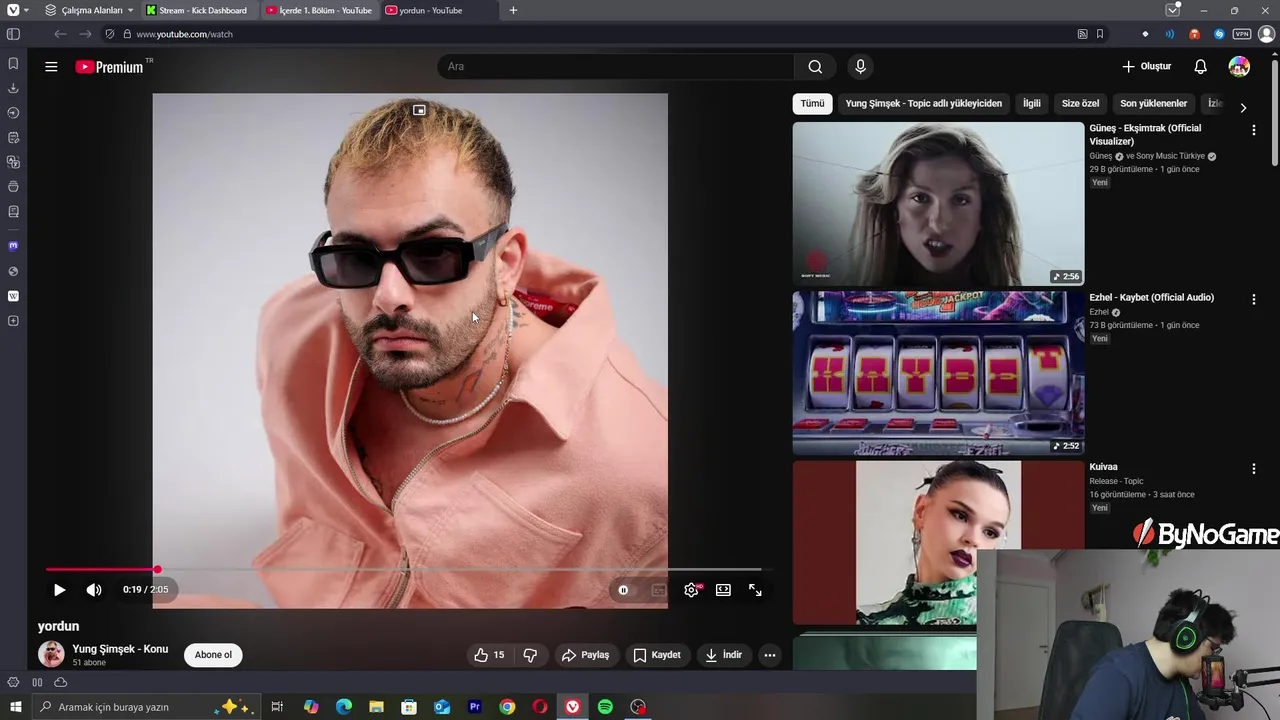Screen dimensions: 1280x720
Task: Select the Tümü filter chip
Action: coord(812,104)
